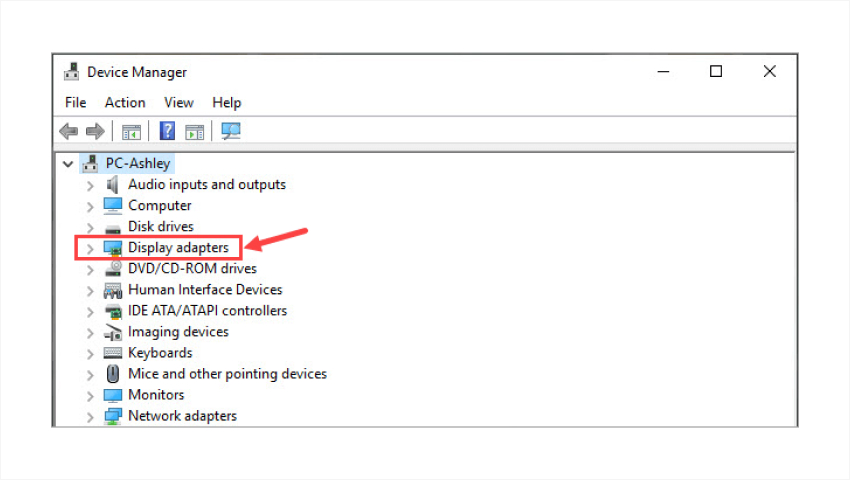This screenshot has height=480, width=850.
Task: Open the View menu
Action: pos(179,103)
